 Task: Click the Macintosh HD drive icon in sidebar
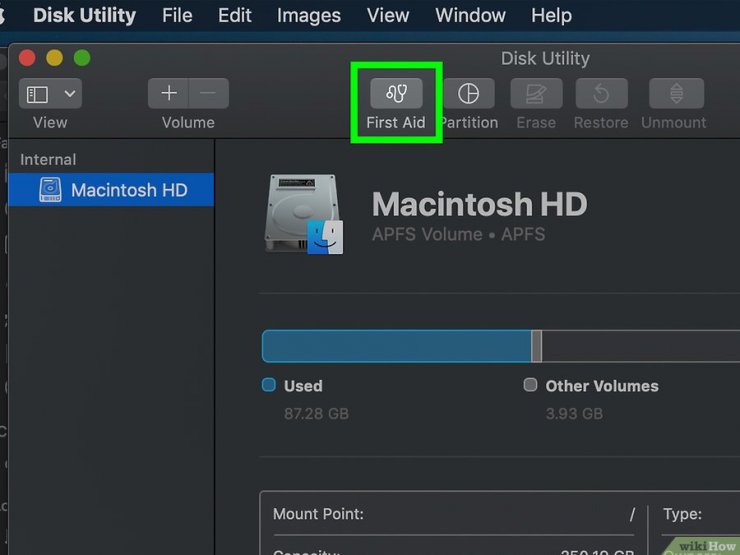point(50,190)
